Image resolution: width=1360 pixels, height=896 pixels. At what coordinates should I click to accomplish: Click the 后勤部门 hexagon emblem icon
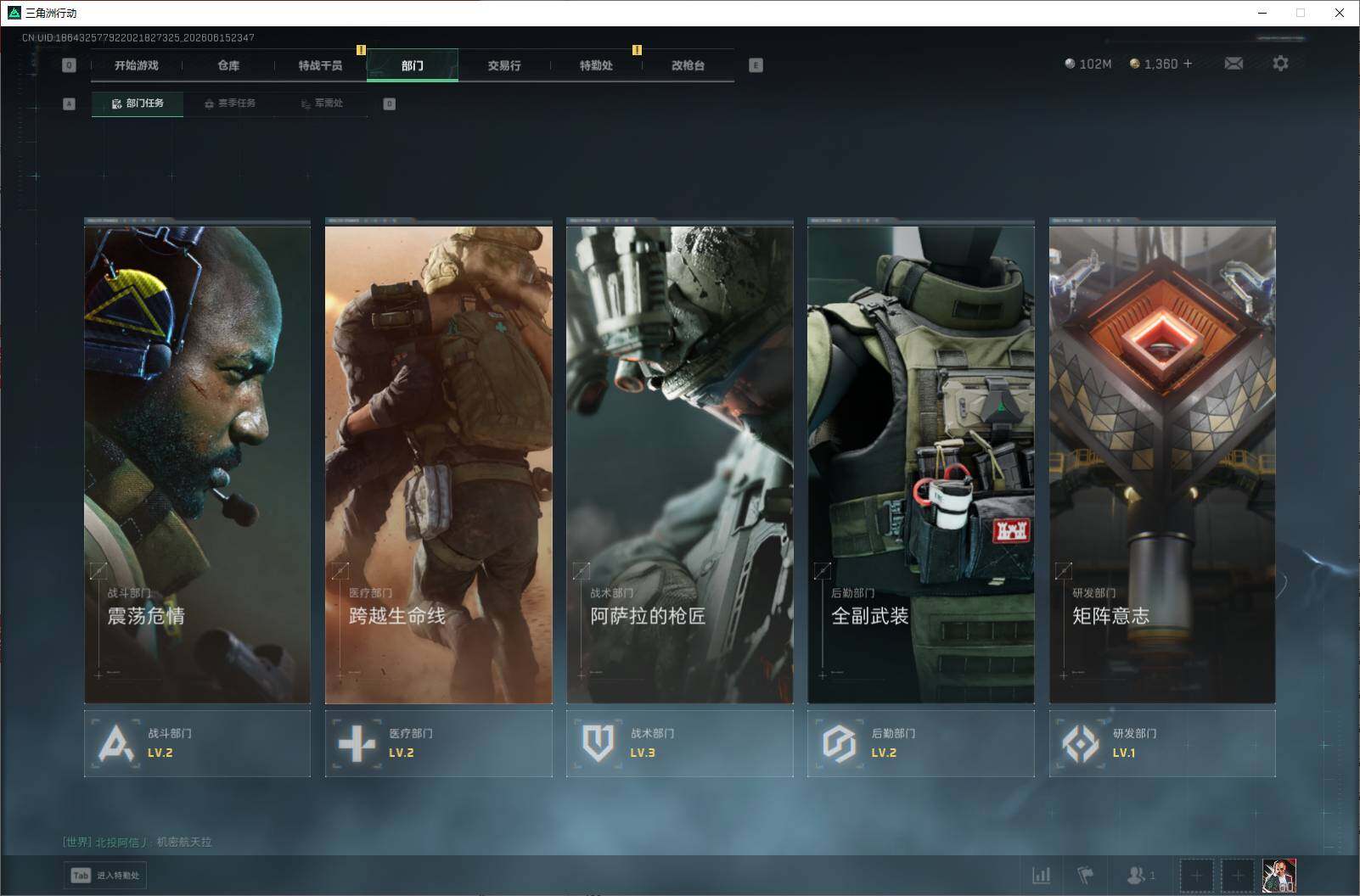839,743
